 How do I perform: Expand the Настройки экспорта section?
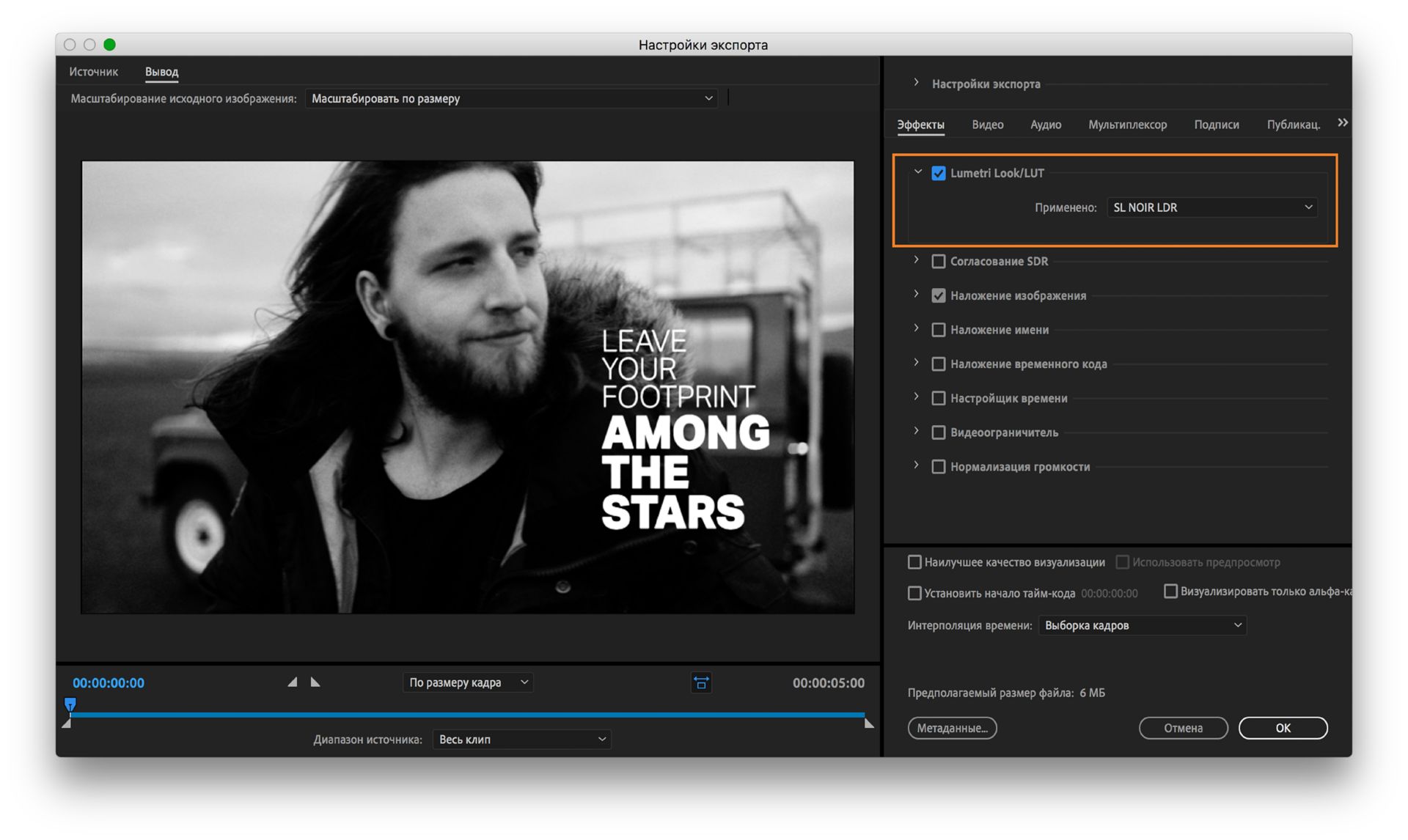click(917, 83)
